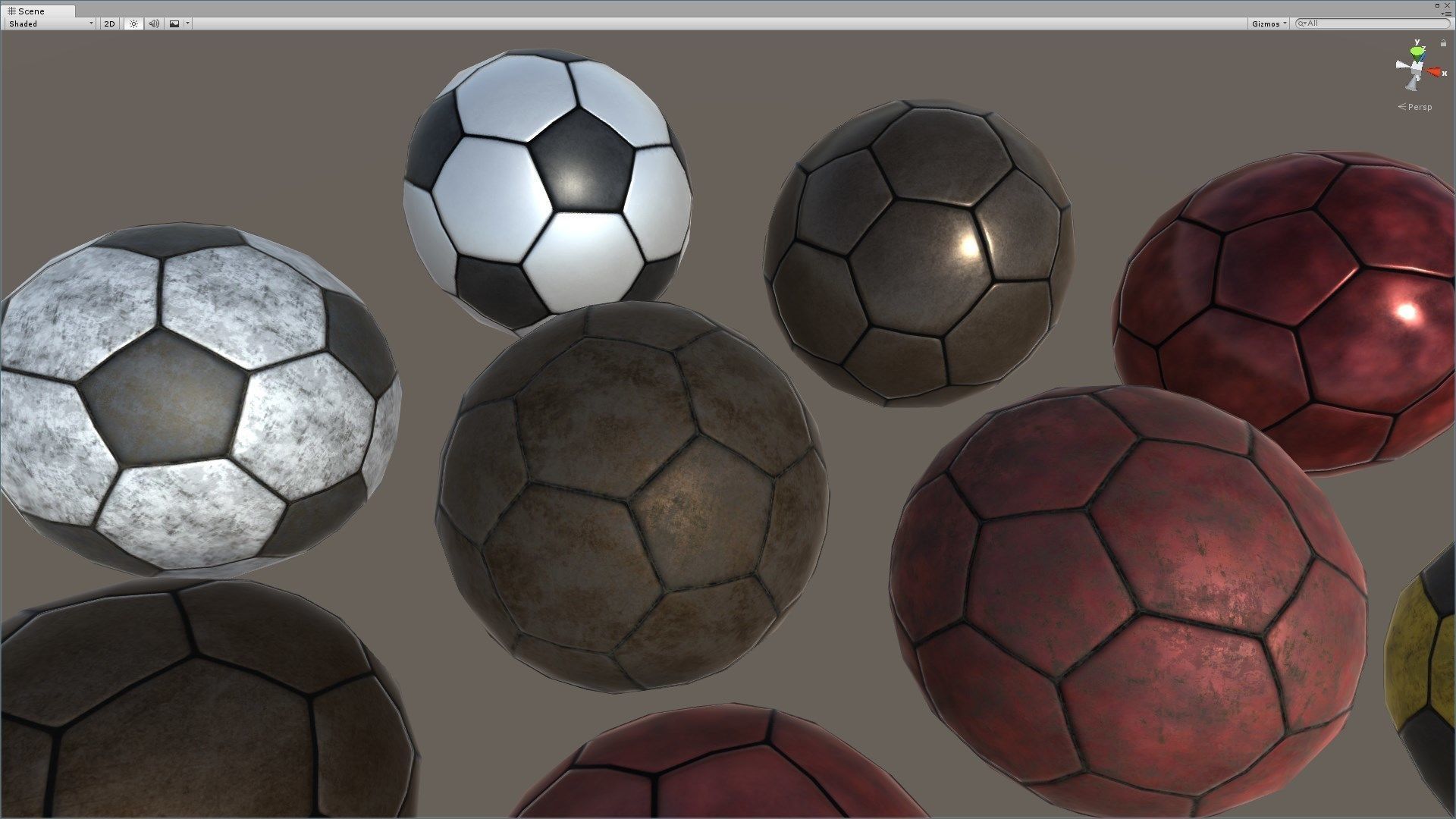Click the 2D button in the toolbar
This screenshot has width=1456, height=819.
tap(110, 24)
